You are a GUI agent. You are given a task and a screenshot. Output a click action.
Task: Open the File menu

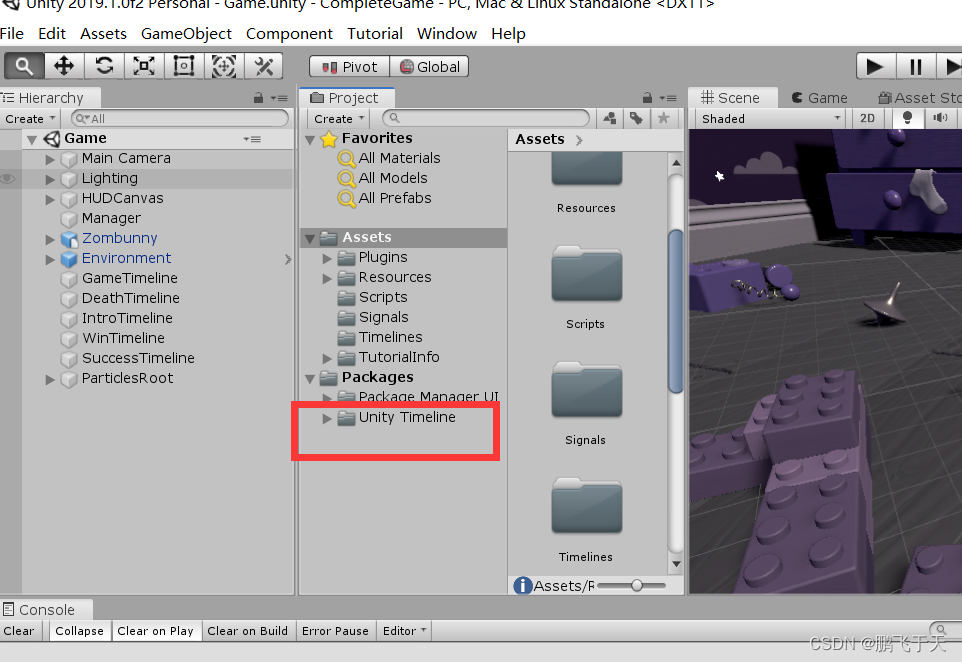[12, 34]
